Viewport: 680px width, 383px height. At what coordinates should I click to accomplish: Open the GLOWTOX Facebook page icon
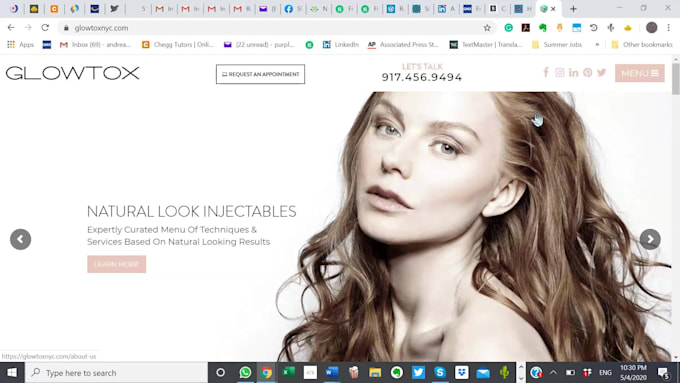(546, 72)
